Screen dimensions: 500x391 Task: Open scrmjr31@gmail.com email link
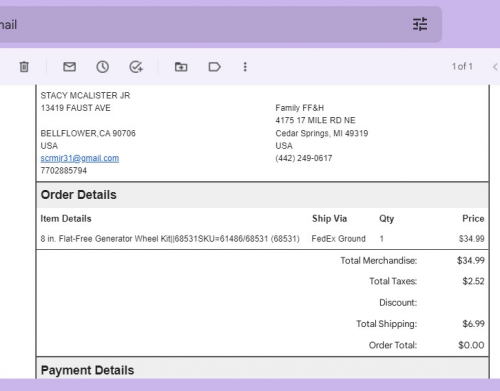point(80,158)
